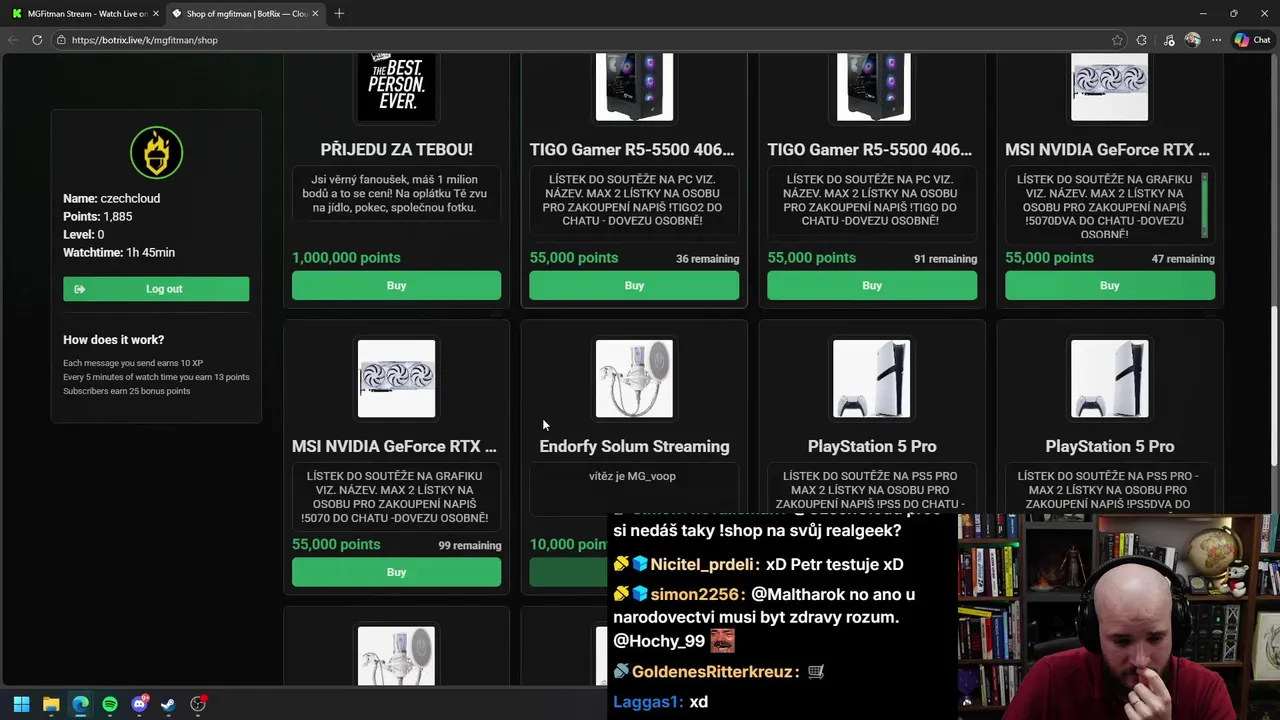Screen dimensions: 1280x720
Task: Click the PC image of TIGO Gamer with 36 remaining
Action: [634, 87]
